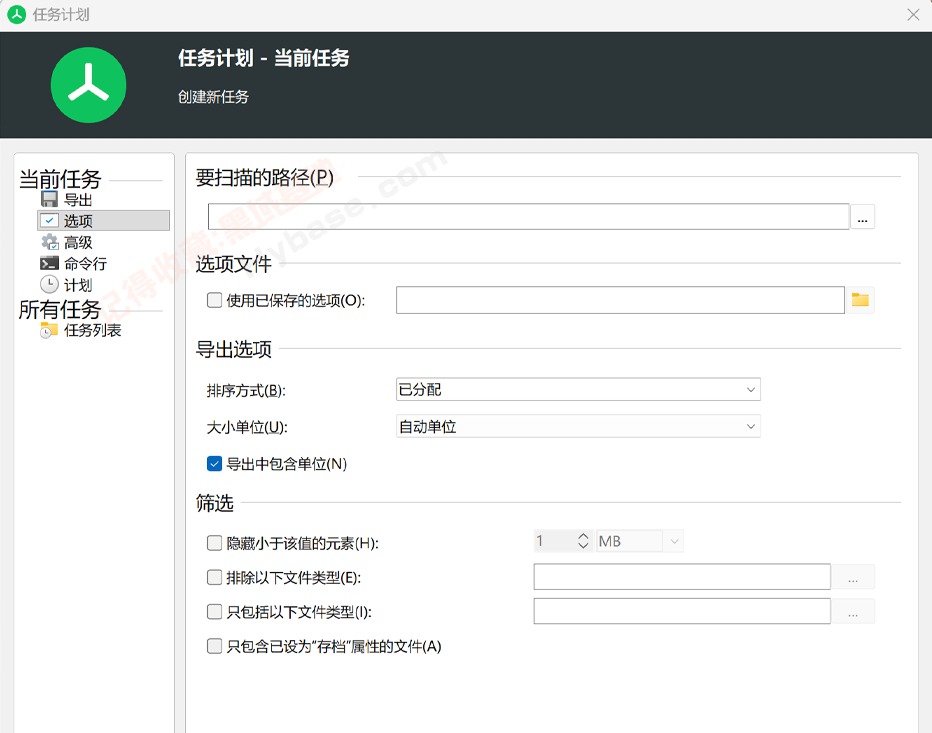
Task: Click the 要扫描的路径 text input field
Action: click(528, 217)
